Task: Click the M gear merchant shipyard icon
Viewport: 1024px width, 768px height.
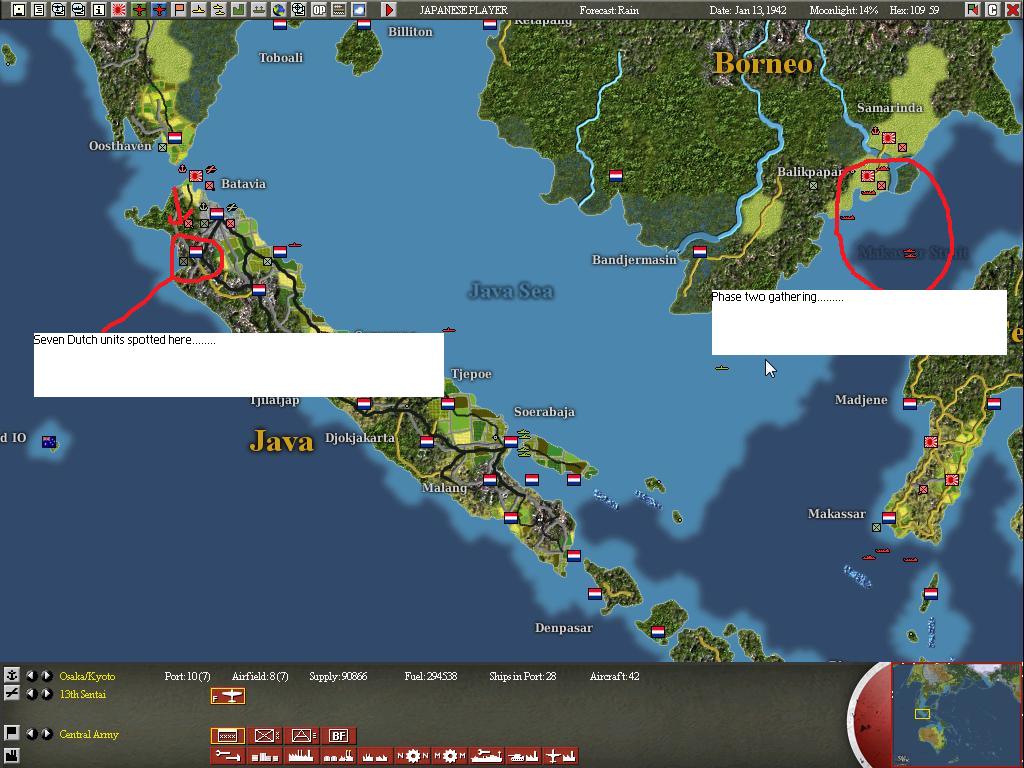Action: click(449, 756)
